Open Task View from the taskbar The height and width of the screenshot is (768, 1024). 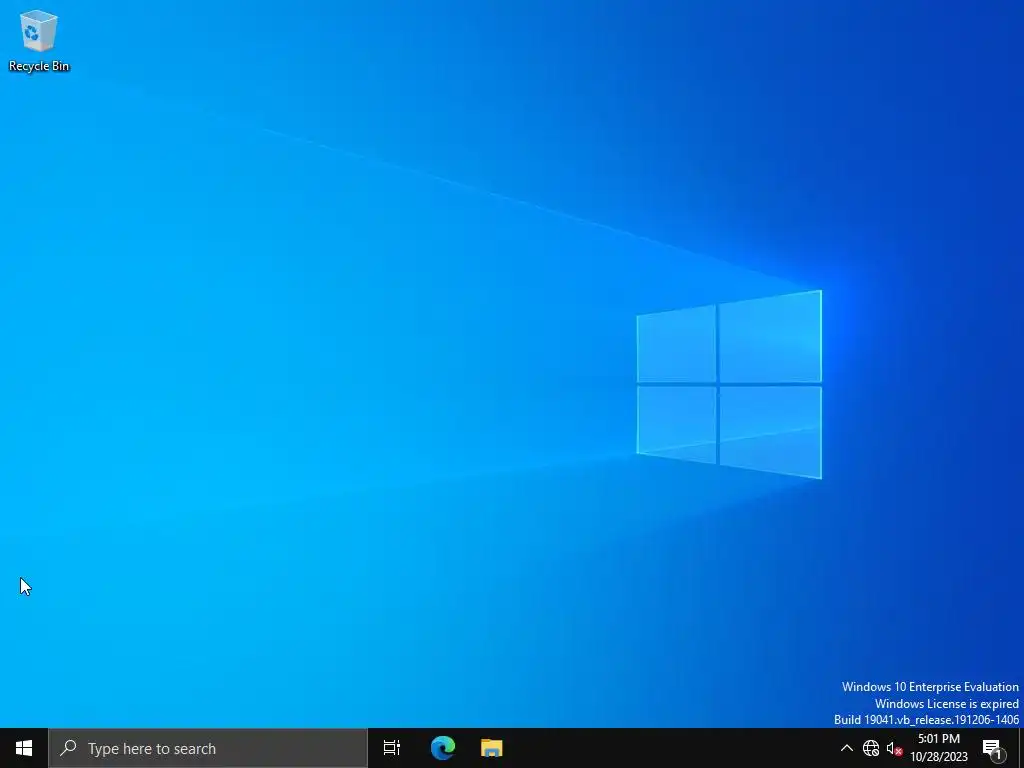click(x=392, y=748)
